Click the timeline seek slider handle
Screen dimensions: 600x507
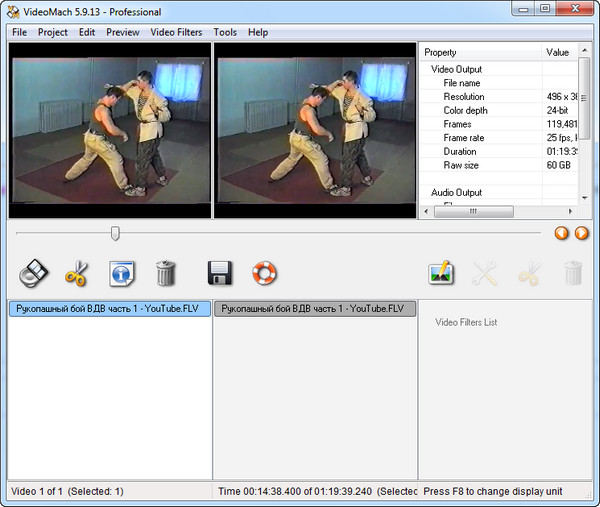(x=115, y=233)
